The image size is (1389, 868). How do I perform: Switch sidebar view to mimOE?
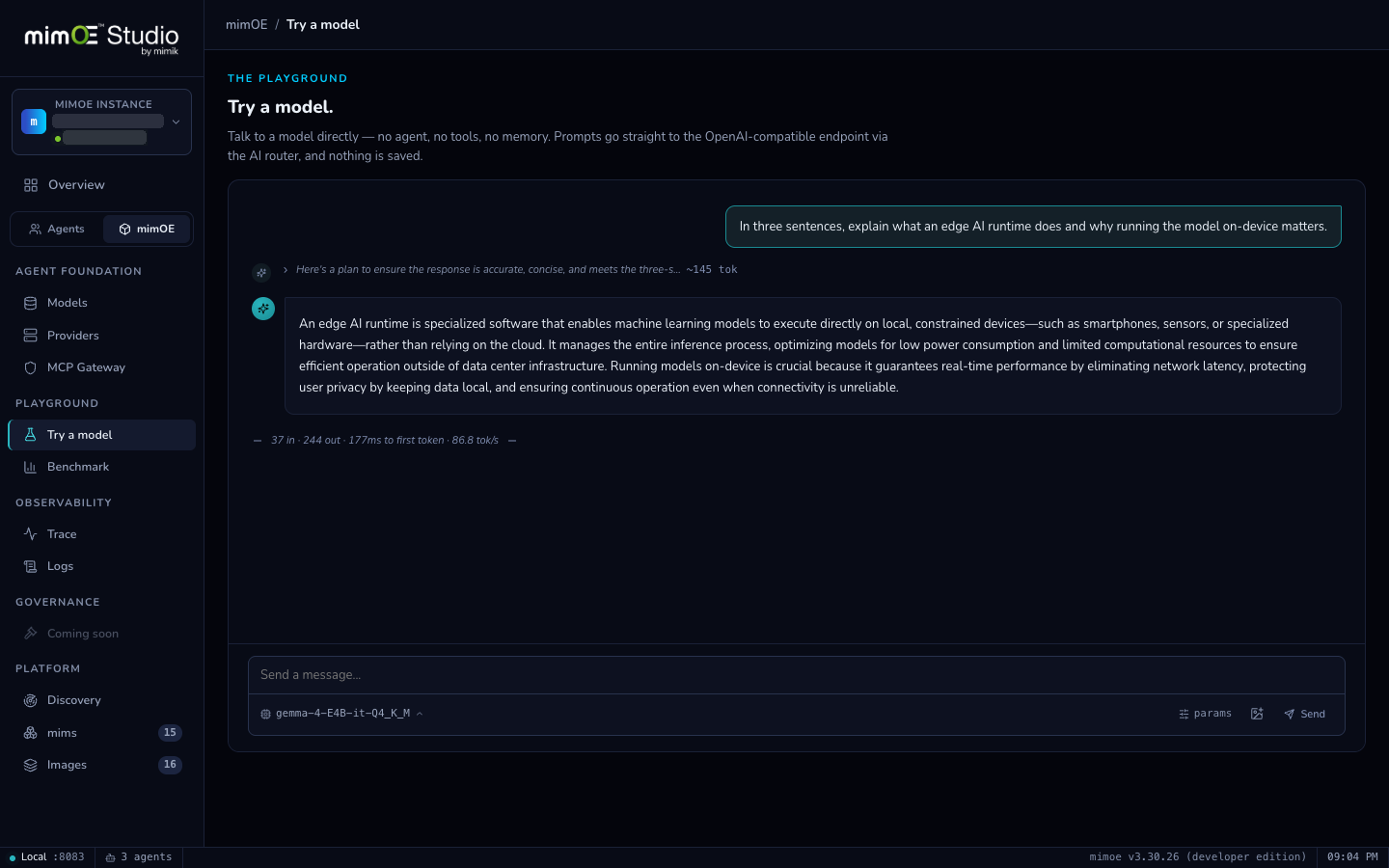pos(148,230)
